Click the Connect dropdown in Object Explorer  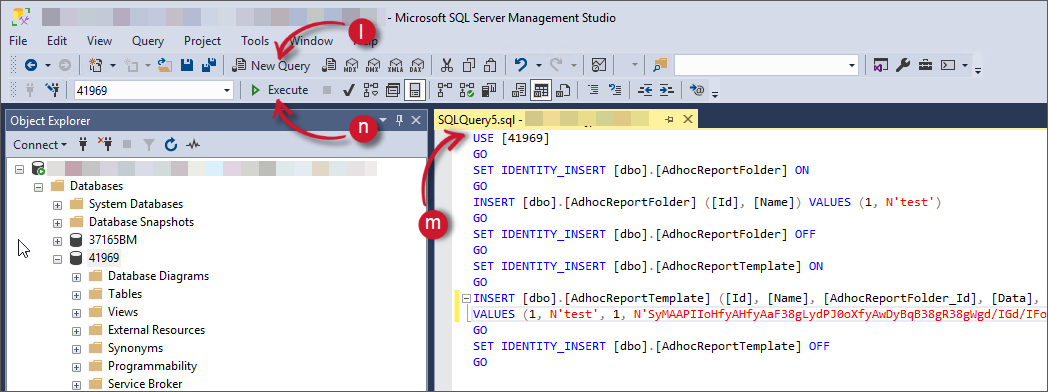point(40,144)
